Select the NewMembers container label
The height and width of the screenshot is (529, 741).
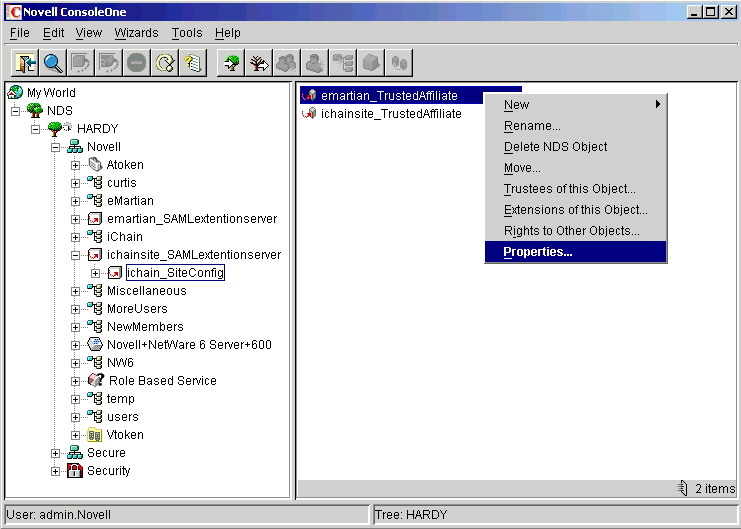click(145, 326)
